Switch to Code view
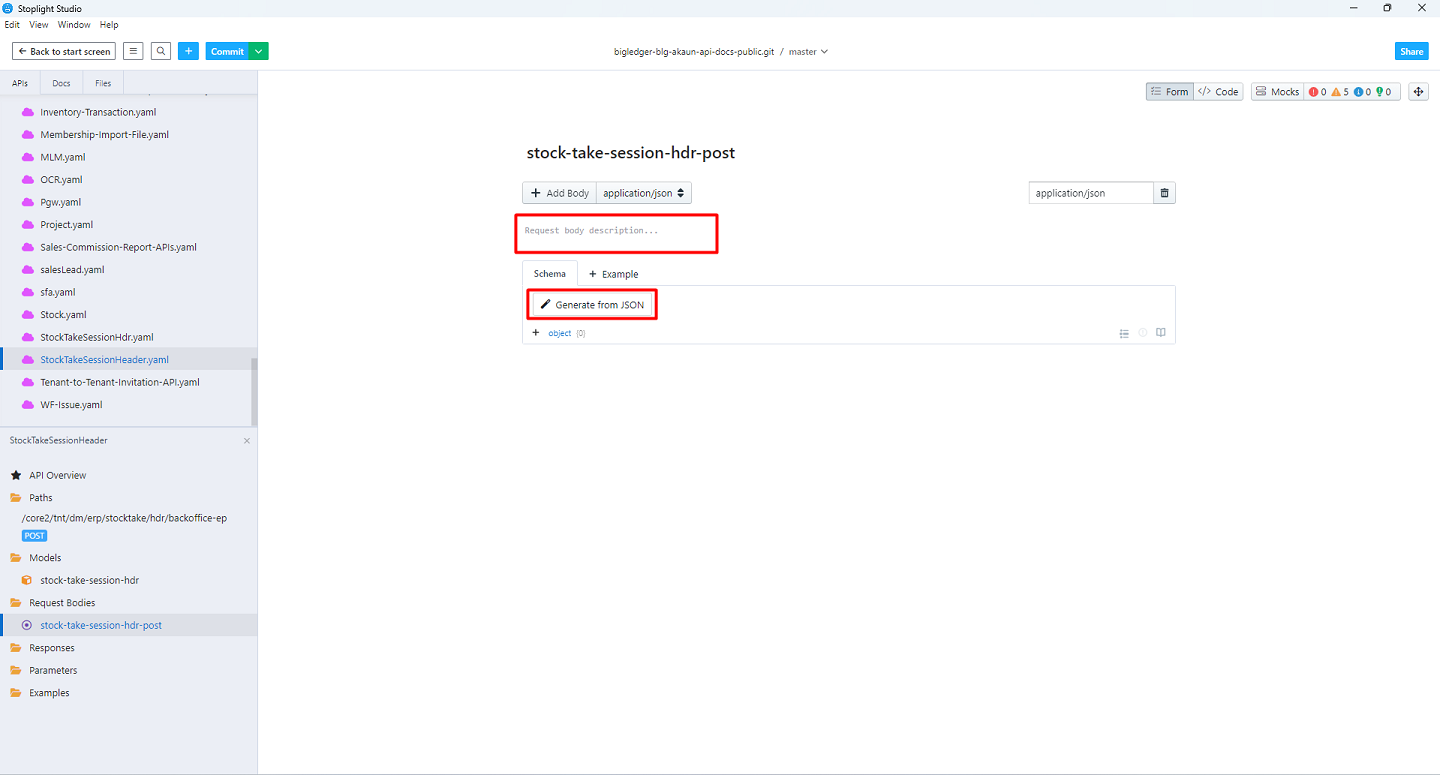Screen dimensions: 1440x775 (x=1218, y=92)
